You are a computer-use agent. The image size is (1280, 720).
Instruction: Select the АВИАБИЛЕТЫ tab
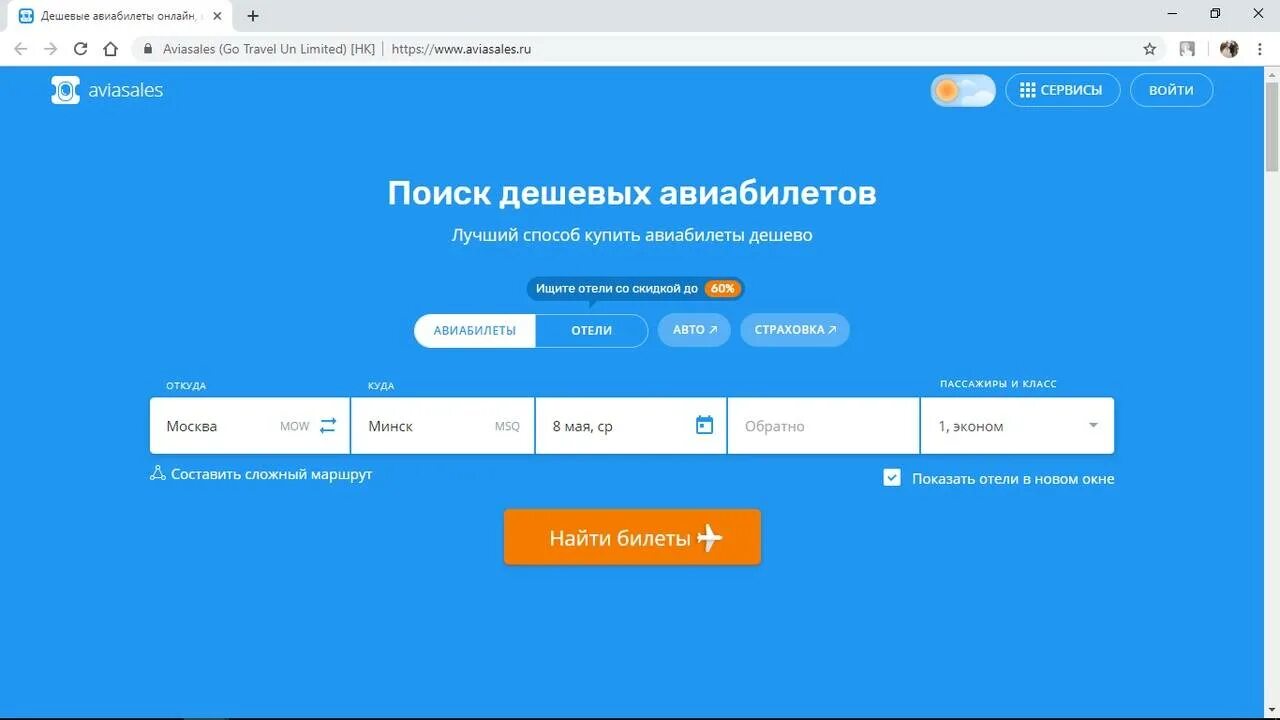tap(474, 330)
